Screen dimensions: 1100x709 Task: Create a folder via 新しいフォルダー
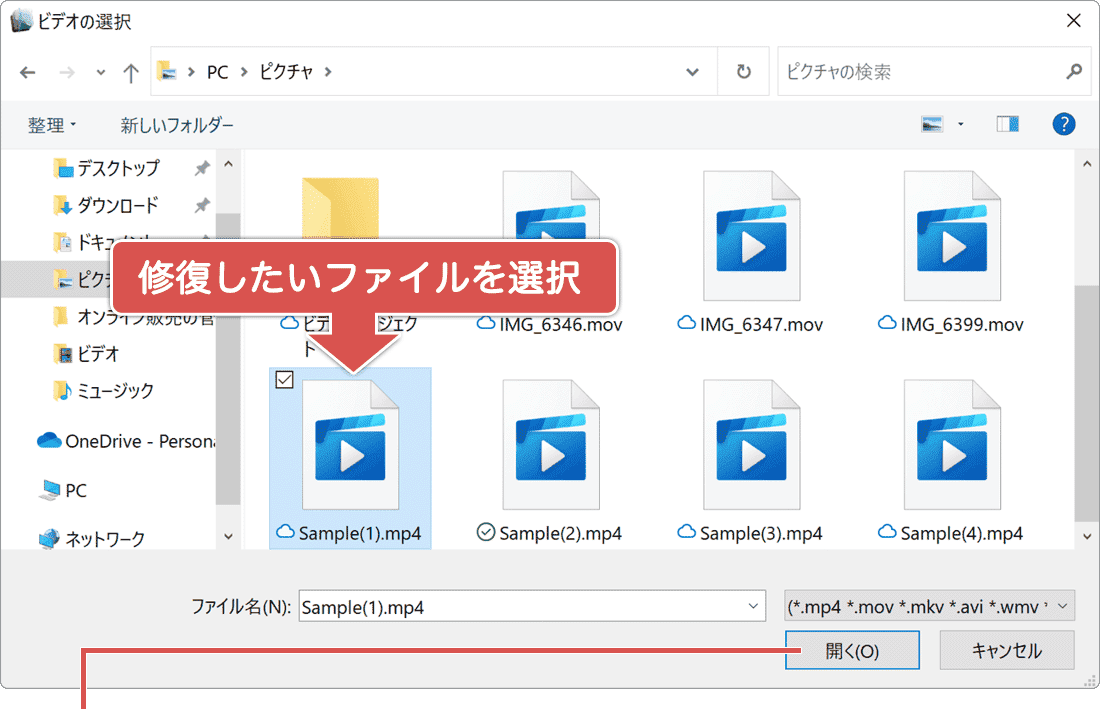click(176, 123)
